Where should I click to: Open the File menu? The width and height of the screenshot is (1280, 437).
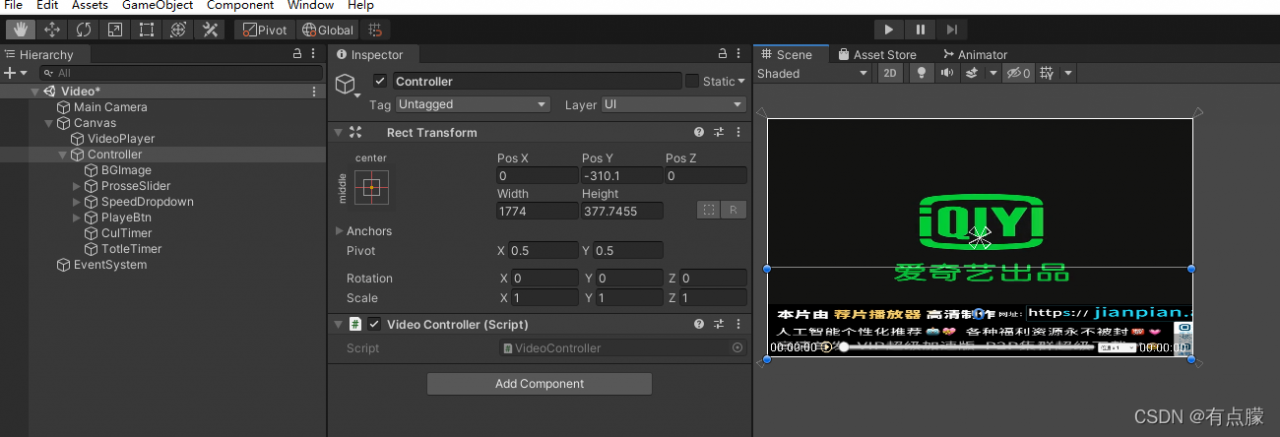13,6
